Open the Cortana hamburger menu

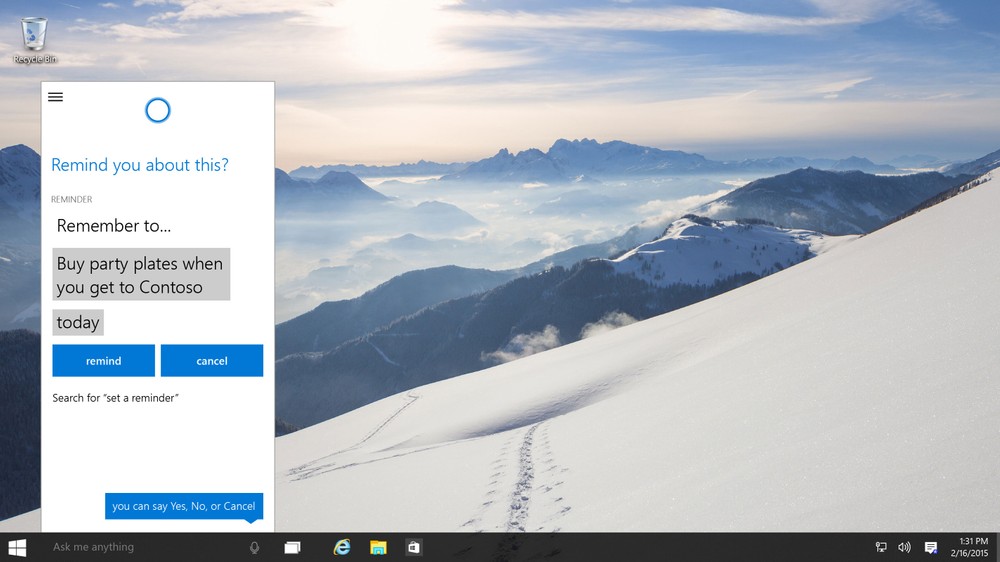click(55, 97)
